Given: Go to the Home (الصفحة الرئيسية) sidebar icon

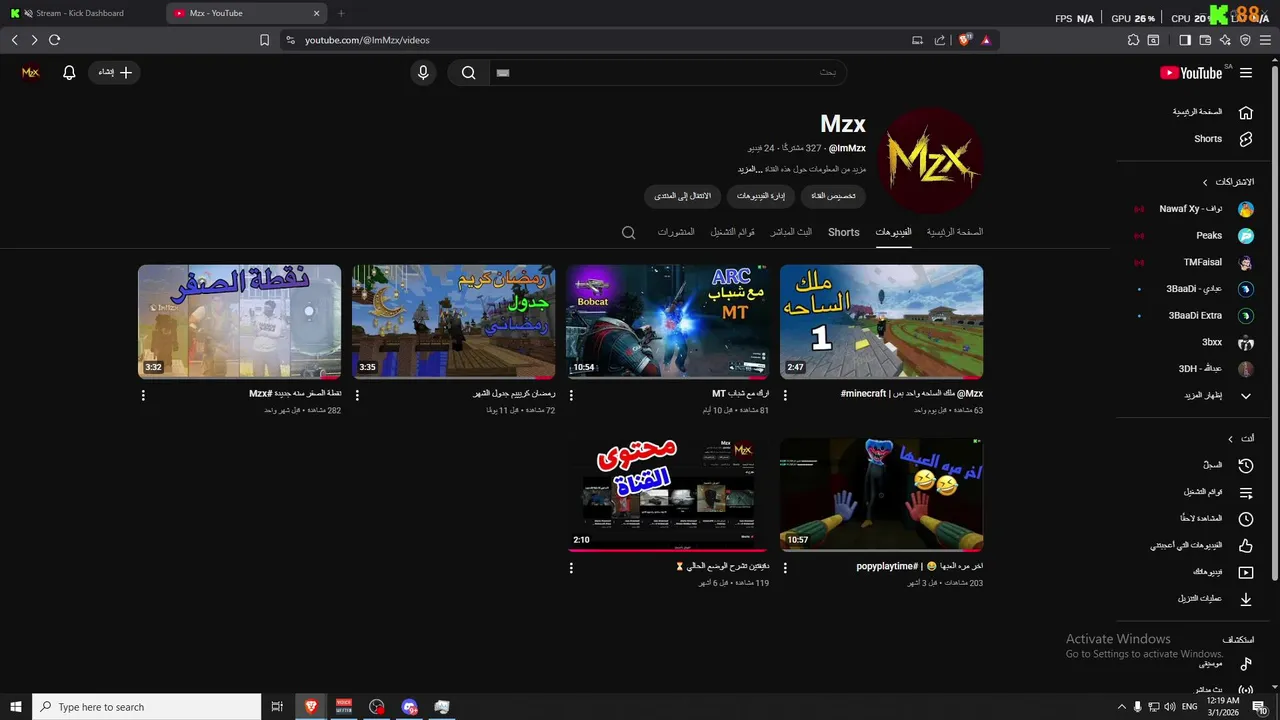Looking at the screenshot, I should pos(1246,112).
